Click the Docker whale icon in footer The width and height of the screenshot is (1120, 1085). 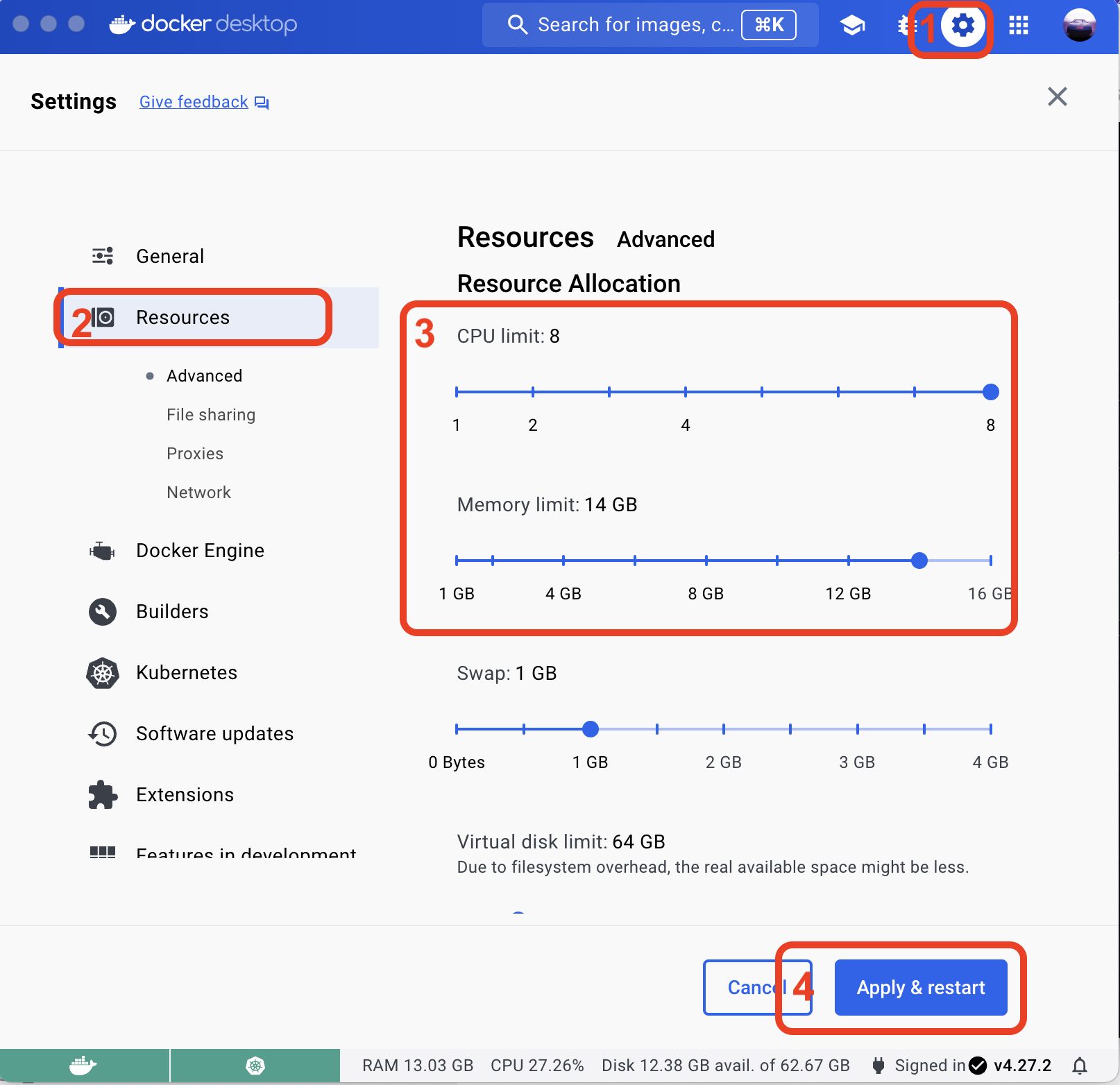(x=83, y=1065)
